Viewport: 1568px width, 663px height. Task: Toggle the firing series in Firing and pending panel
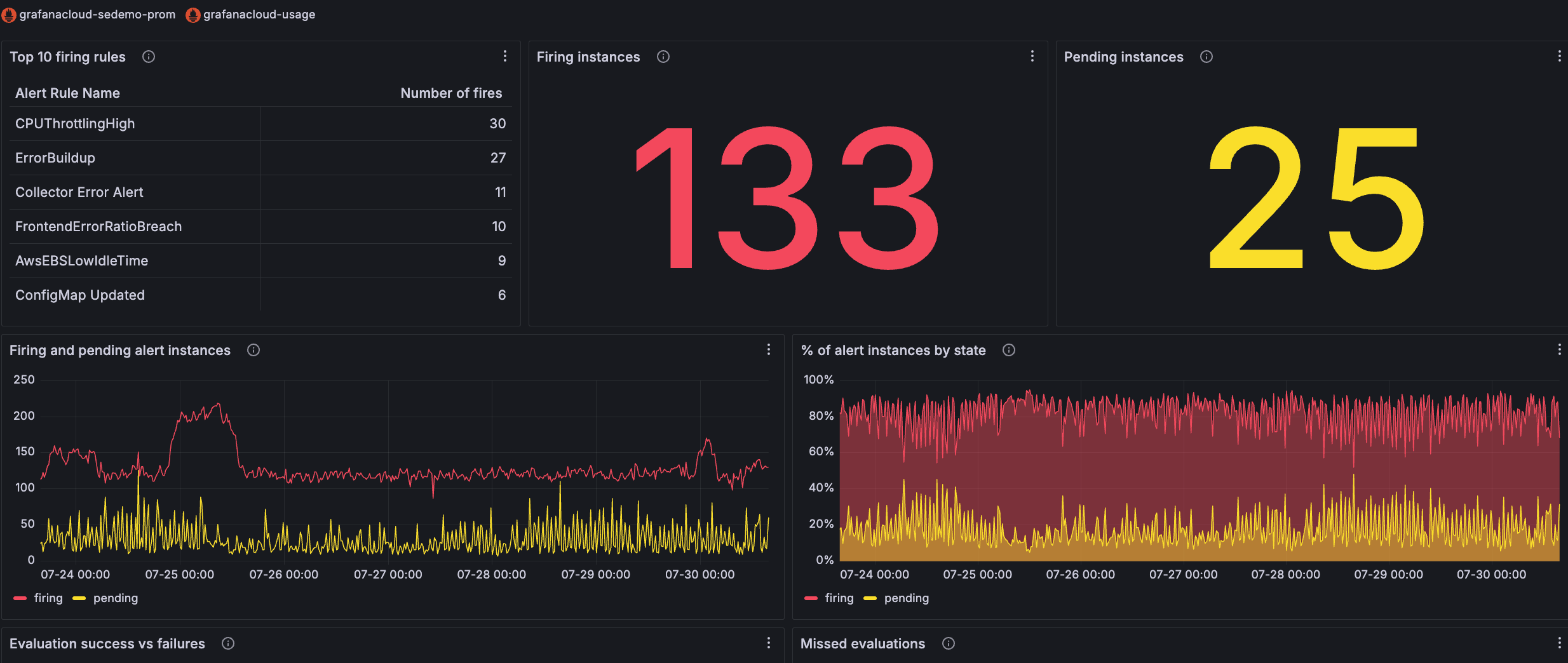(48, 598)
